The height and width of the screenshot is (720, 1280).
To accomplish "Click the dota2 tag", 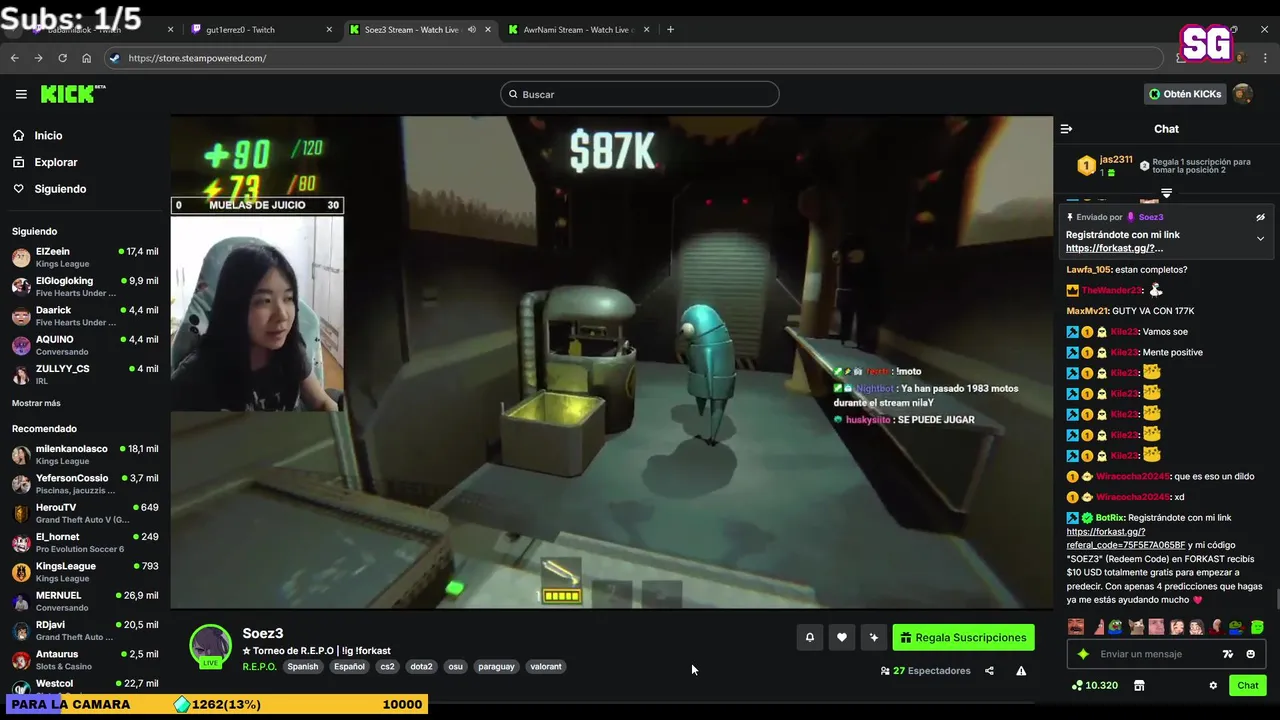I will tap(421, 667).
